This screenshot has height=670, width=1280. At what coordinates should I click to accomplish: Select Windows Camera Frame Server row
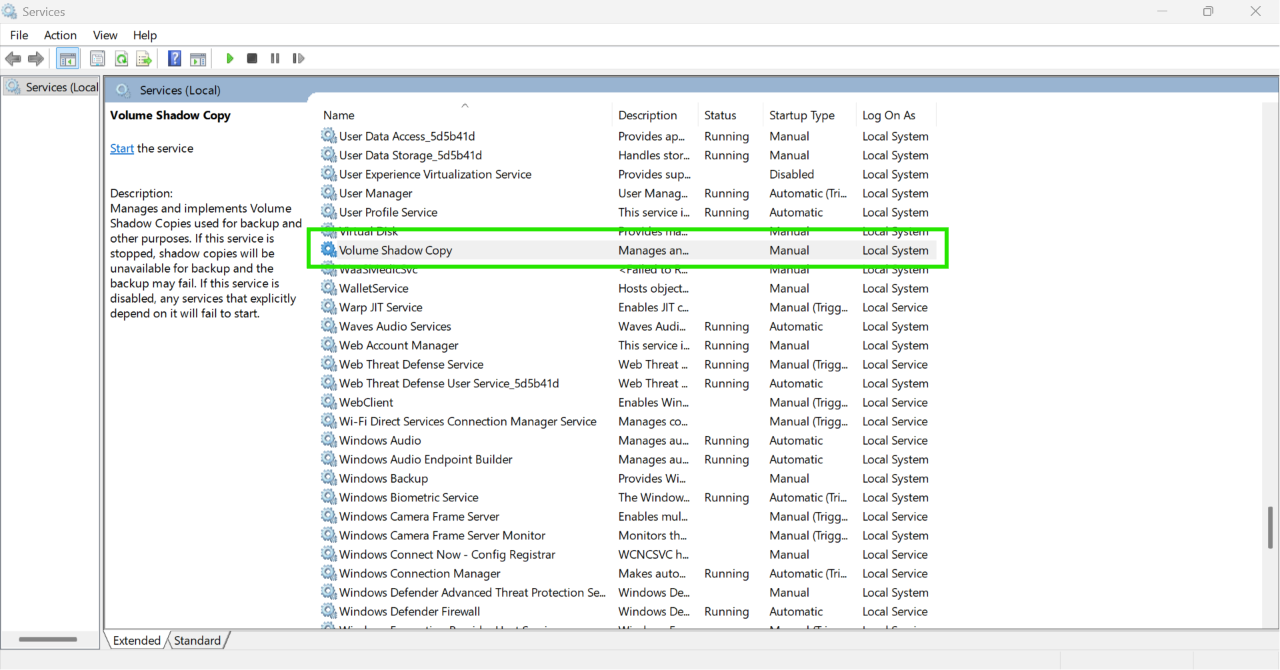(x=627, y=516)
